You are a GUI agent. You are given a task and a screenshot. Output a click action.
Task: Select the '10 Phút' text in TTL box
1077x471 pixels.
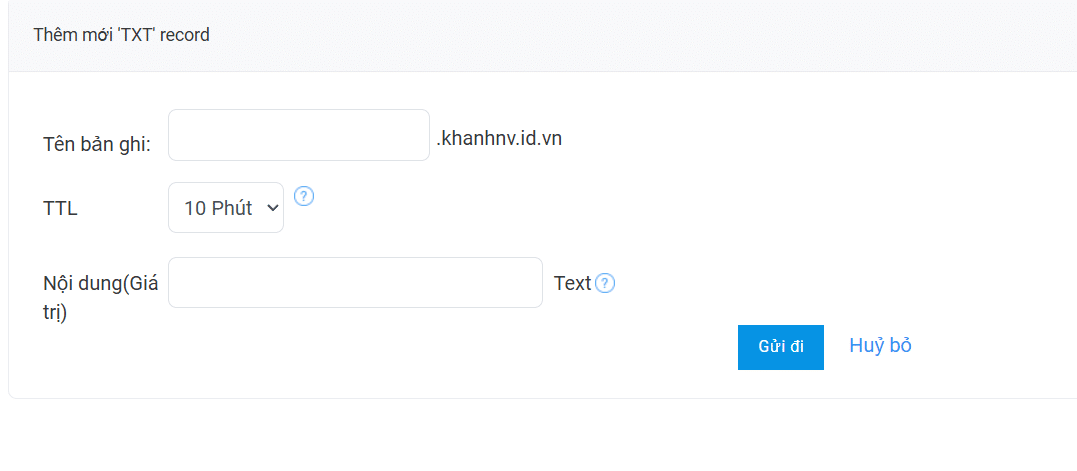217,208
